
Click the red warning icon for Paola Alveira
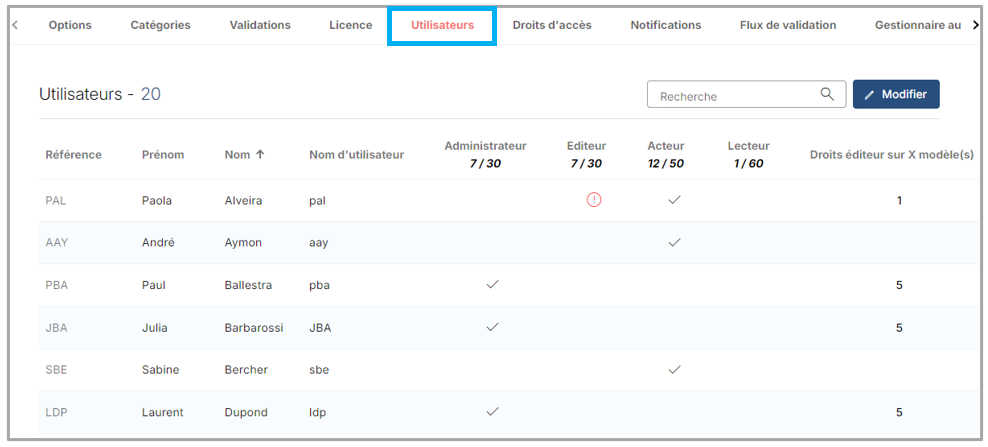pos(594,200)
